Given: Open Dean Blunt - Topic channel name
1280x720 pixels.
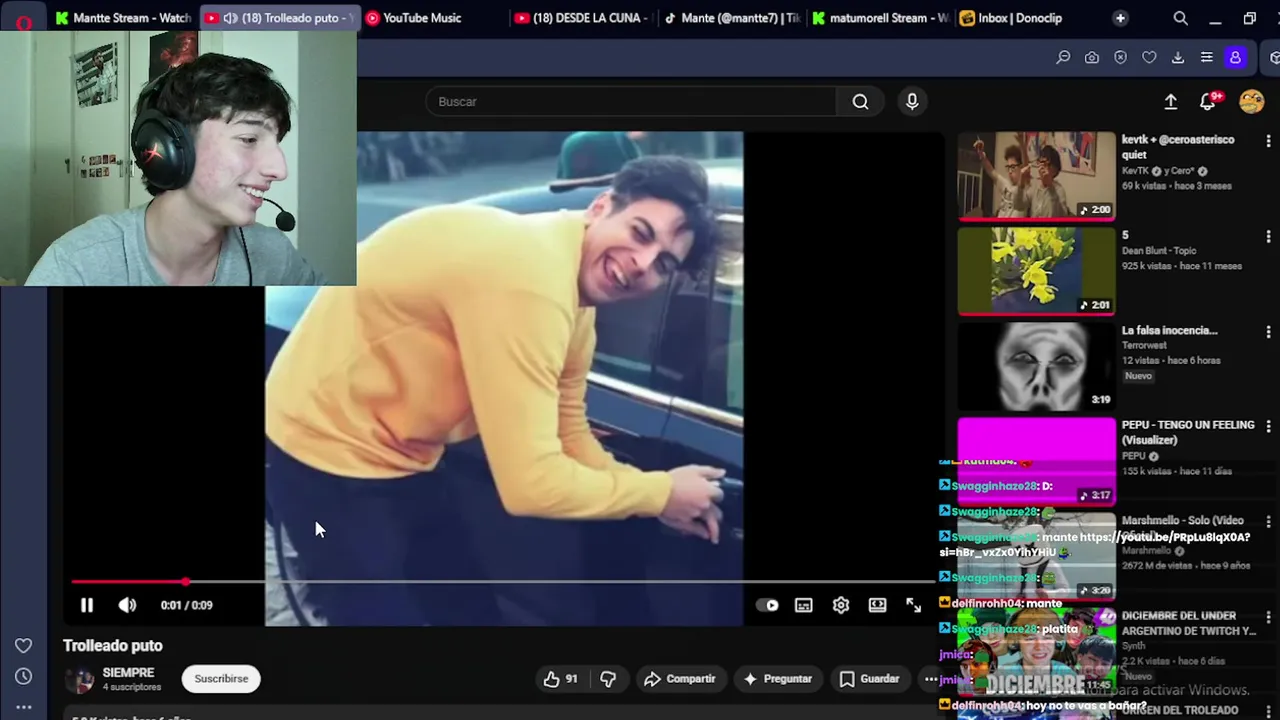Looking at the screenshot, I should (1159, 251).
